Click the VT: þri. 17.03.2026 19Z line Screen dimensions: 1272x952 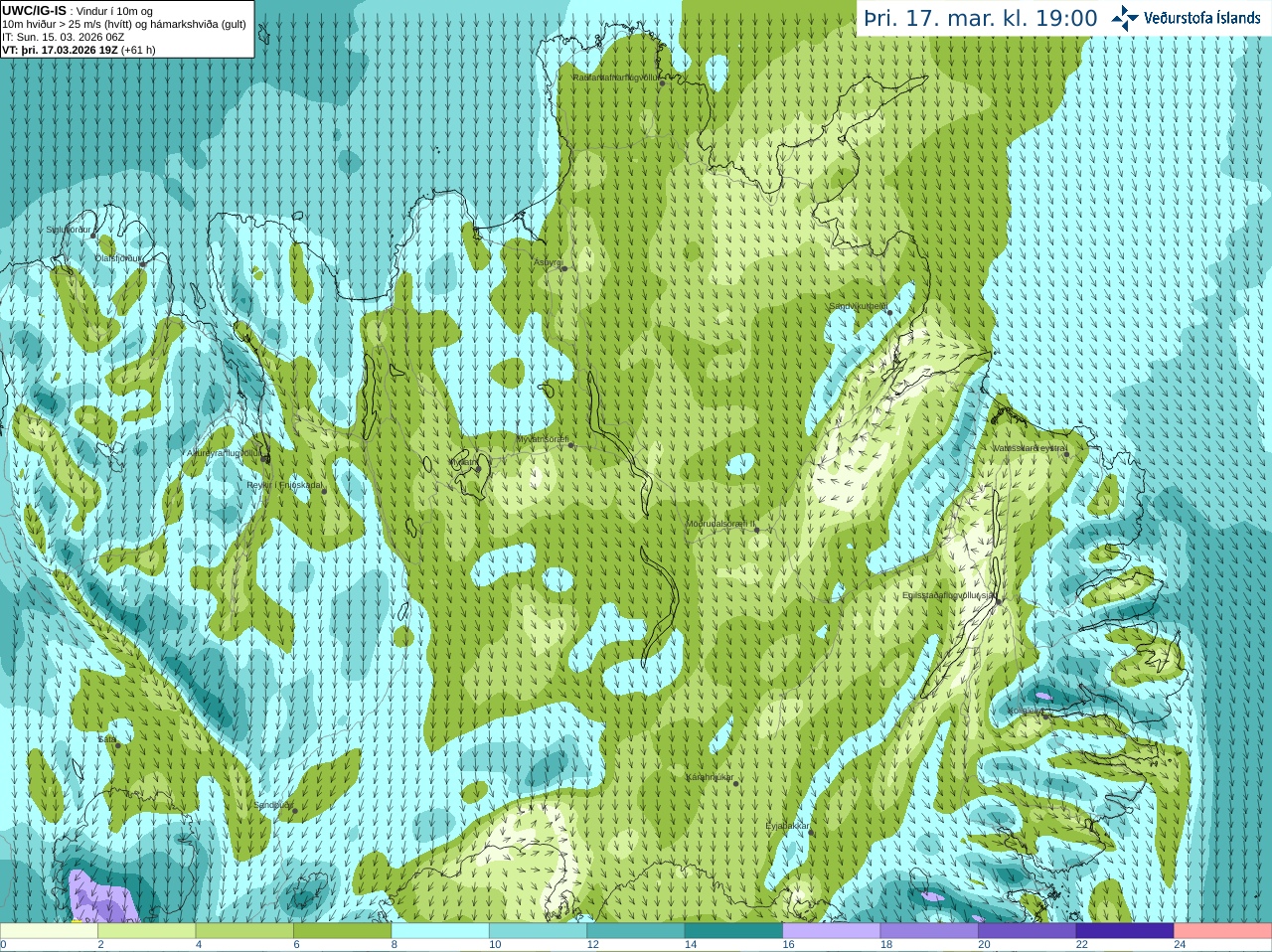point(79,50)
